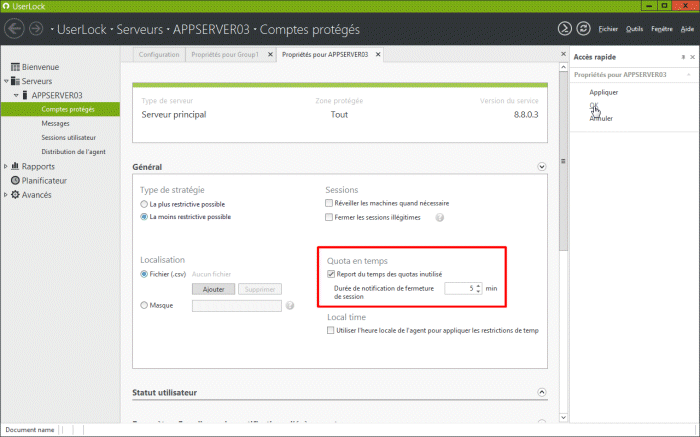Viewport: 700px width, 437px height.
Task: Select Fichier (.csv) localisation option
Action: [144, 274]
